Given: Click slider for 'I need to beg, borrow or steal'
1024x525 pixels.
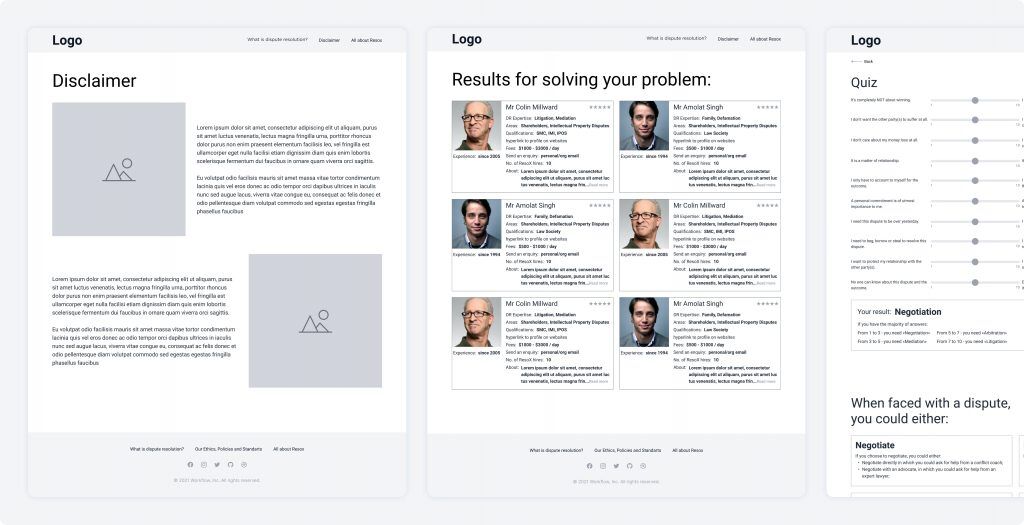Looking at the screenshot, I should pyautogui.click(x=975, y=242).
